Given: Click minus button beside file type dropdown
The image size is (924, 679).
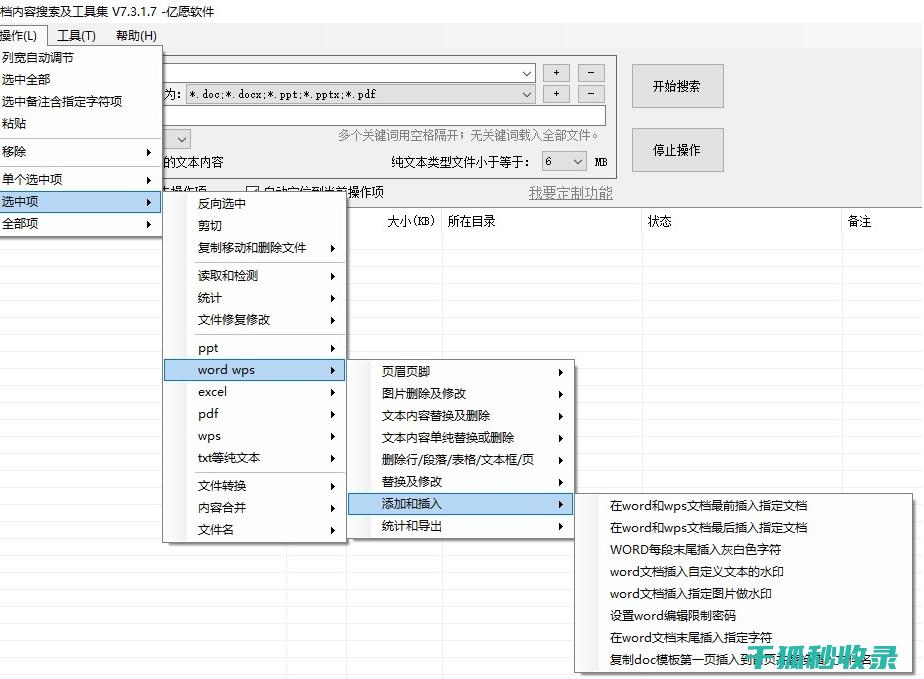Looking at the screenshot, I should pos(591,94).
